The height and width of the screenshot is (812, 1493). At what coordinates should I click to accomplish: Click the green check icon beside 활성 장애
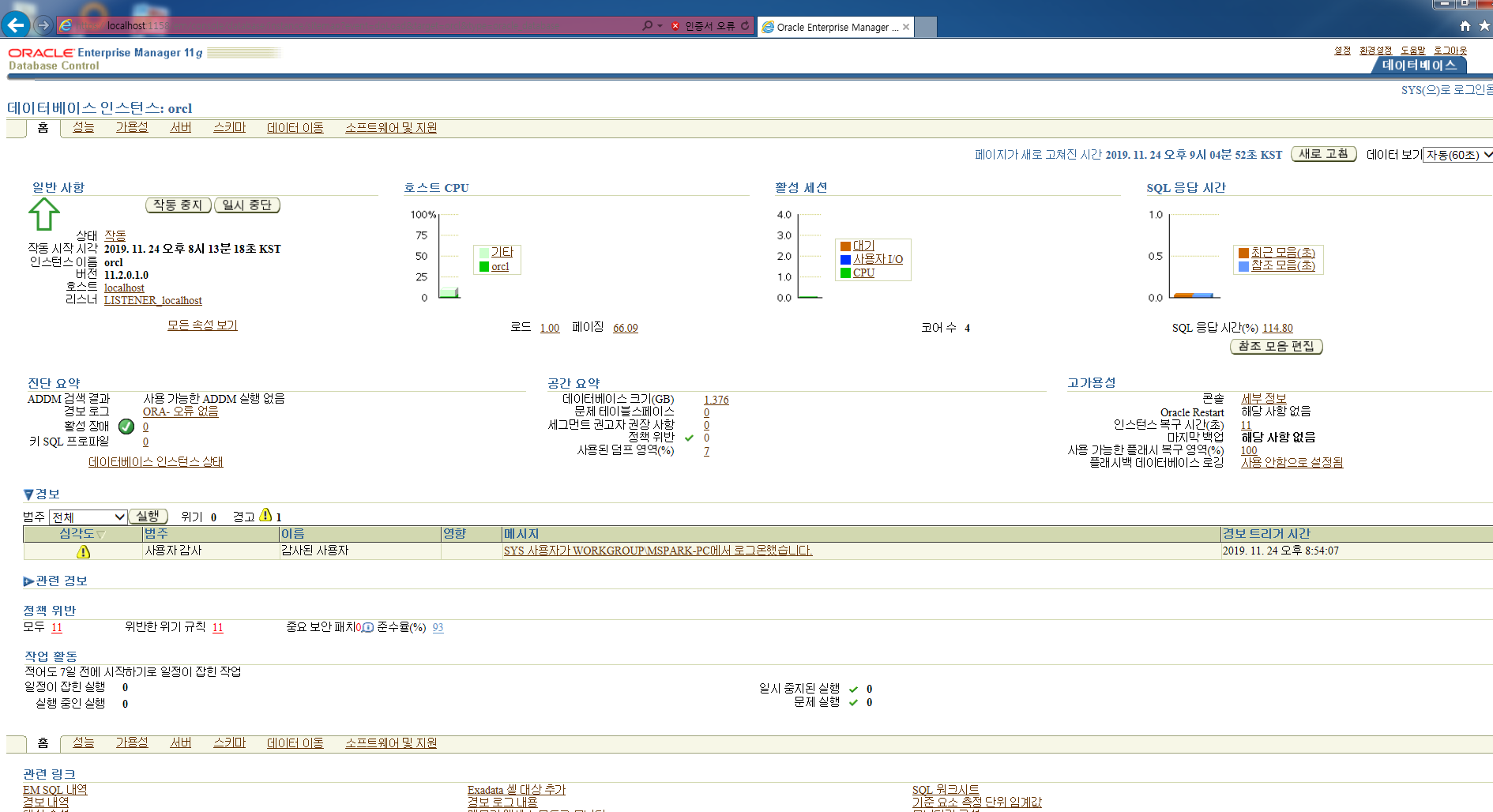(x=126, y=427)
